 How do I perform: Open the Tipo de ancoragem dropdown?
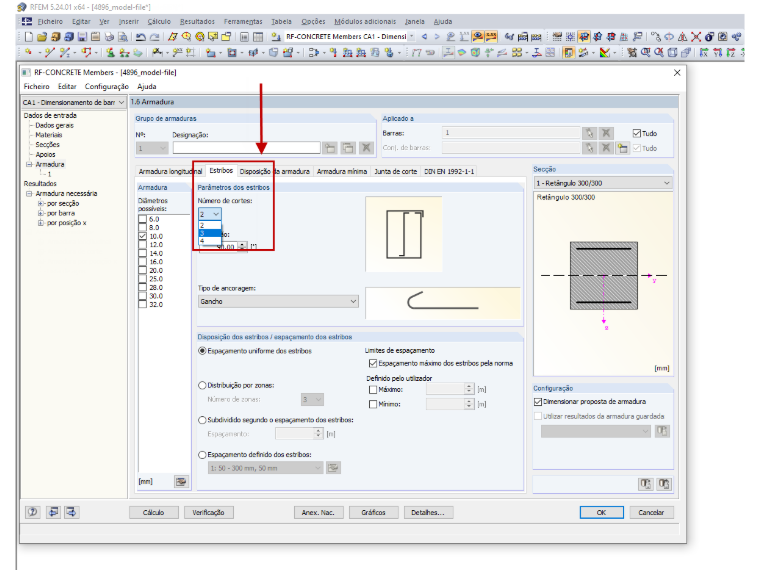(x=278, y=301)
